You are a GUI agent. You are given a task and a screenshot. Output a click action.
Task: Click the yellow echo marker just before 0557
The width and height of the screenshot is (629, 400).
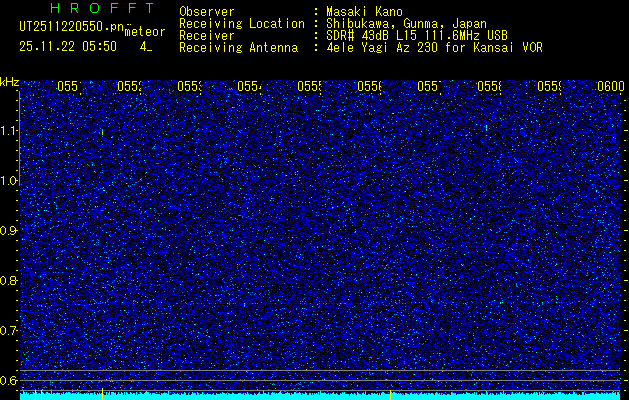tap(390, 394)
